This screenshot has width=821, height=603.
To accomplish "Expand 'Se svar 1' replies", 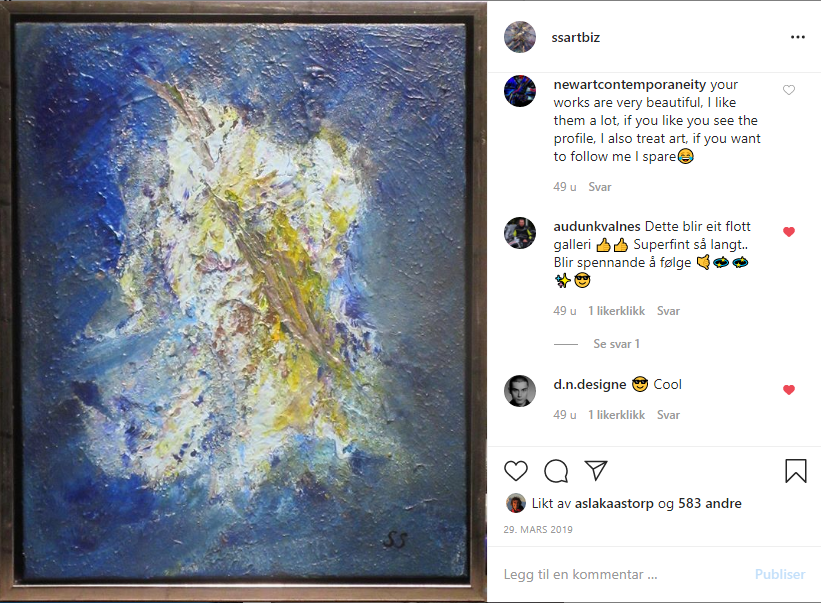I will (616, 344).
